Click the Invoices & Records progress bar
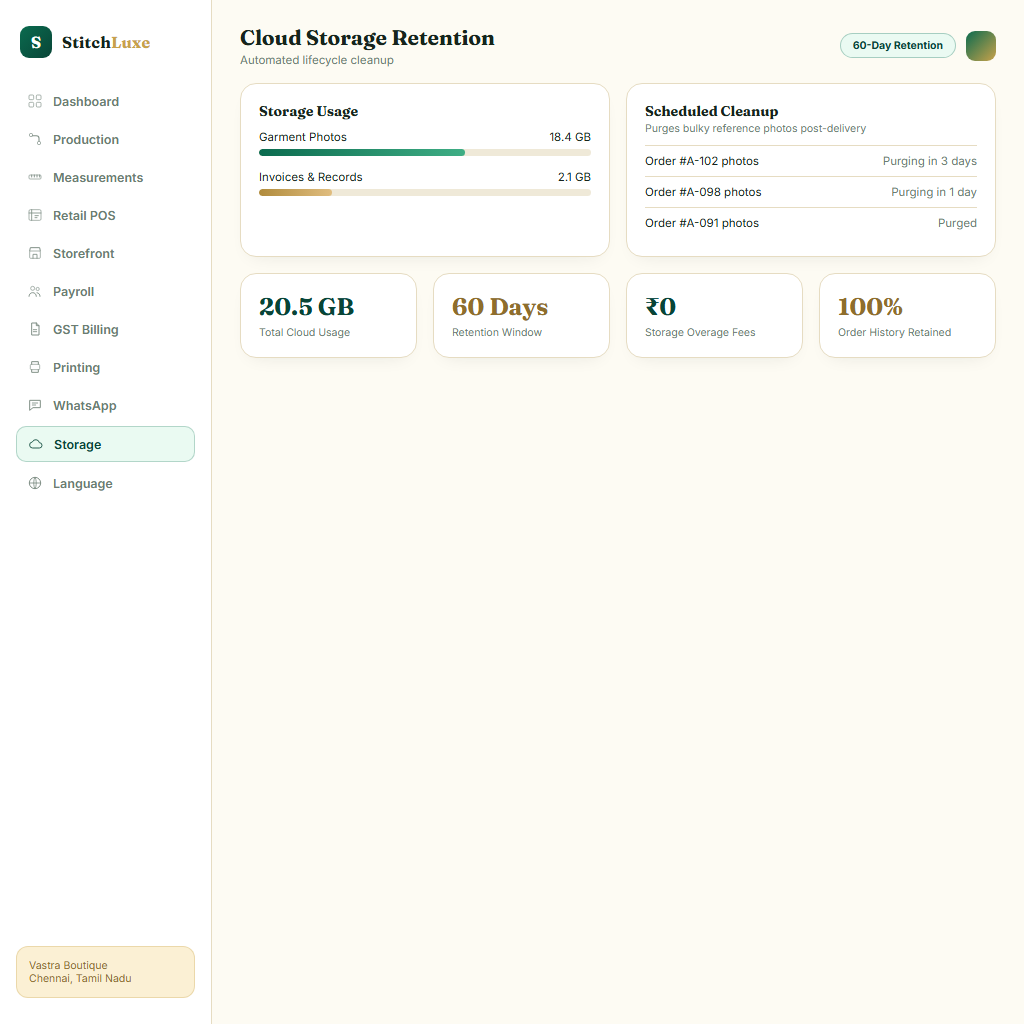The height and width of the screenshot is (1024, 1024). point(424,193)
